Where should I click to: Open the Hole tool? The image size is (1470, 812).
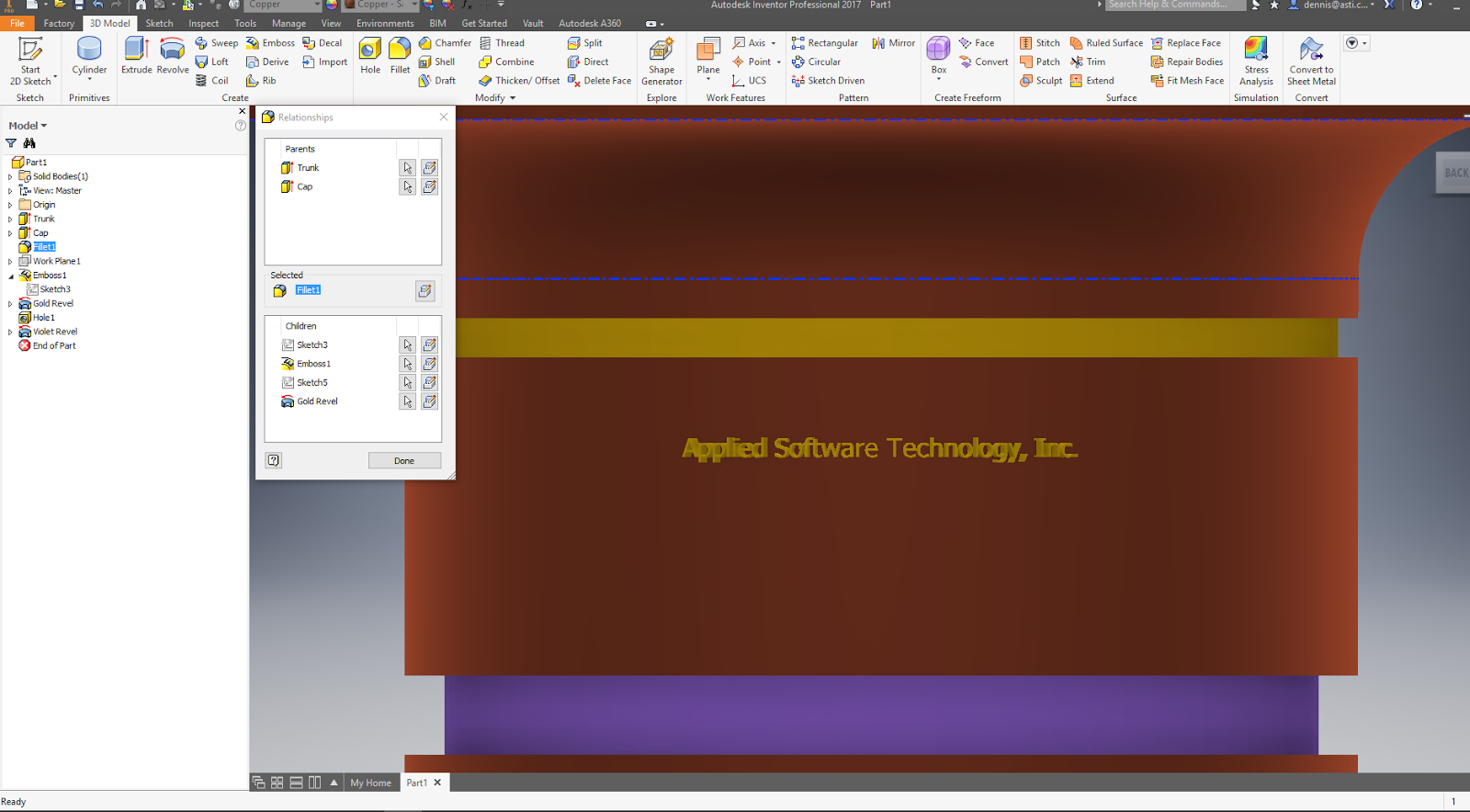point(370,56)
